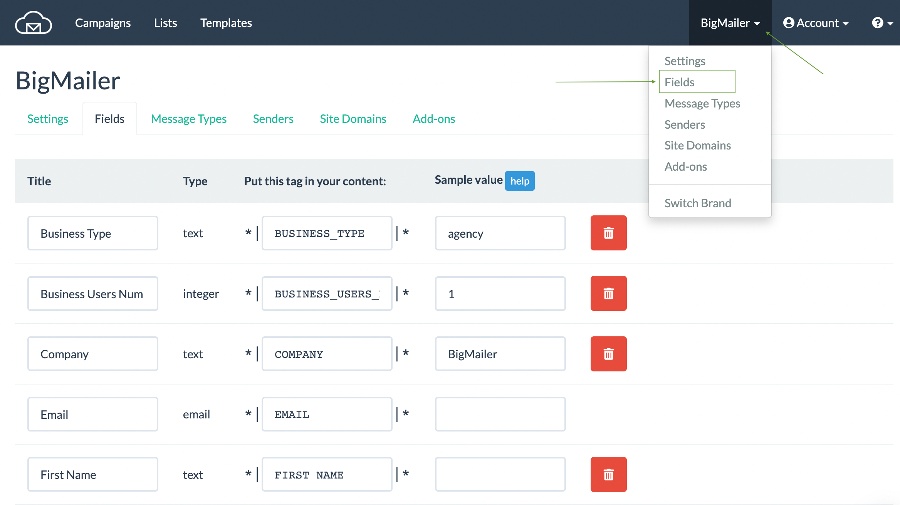Click the blue help button
This screenshot has width=900, height=505.
point(519,181)
